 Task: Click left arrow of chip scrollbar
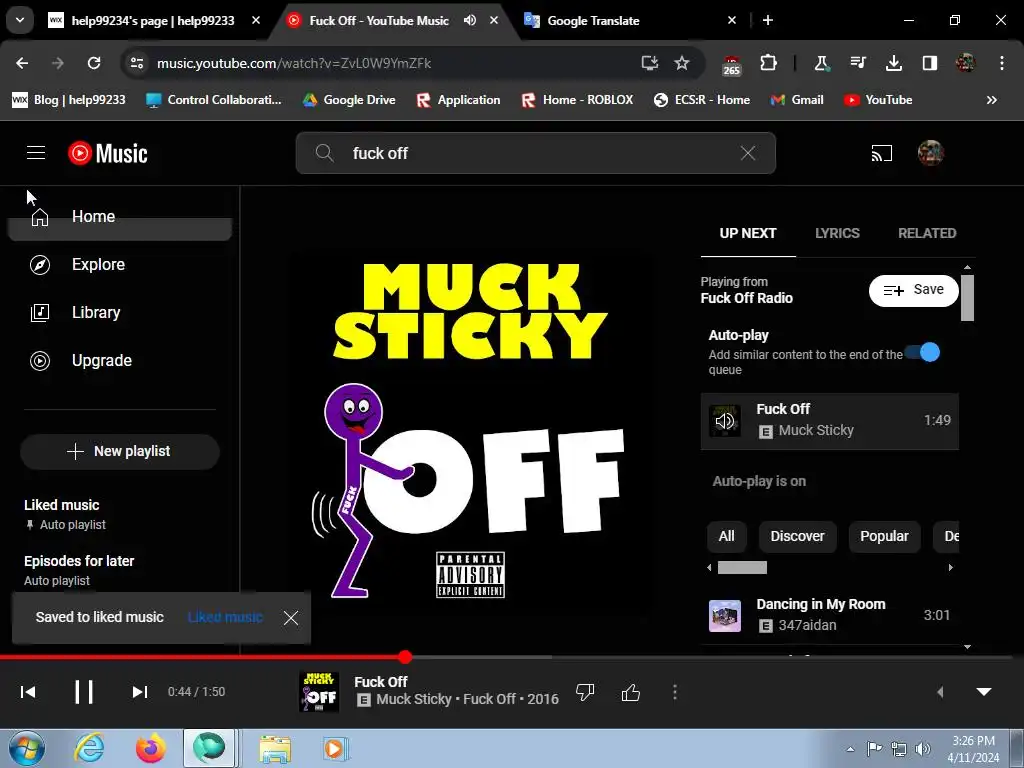tap(709, 568)
